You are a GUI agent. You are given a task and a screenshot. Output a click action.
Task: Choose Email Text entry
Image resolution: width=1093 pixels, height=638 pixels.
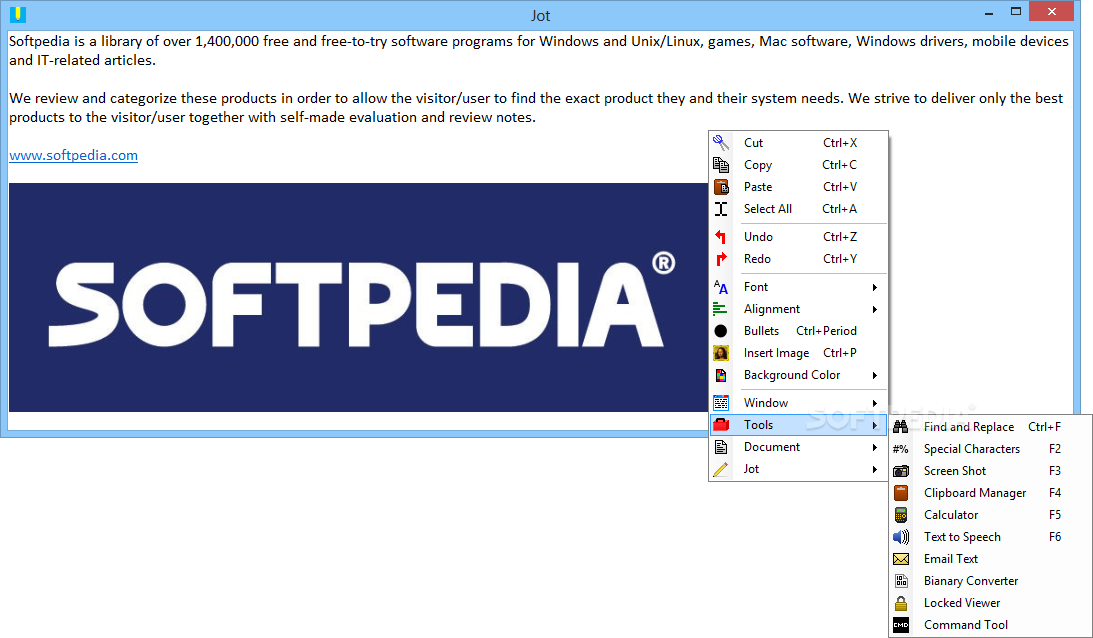point(990,559)
